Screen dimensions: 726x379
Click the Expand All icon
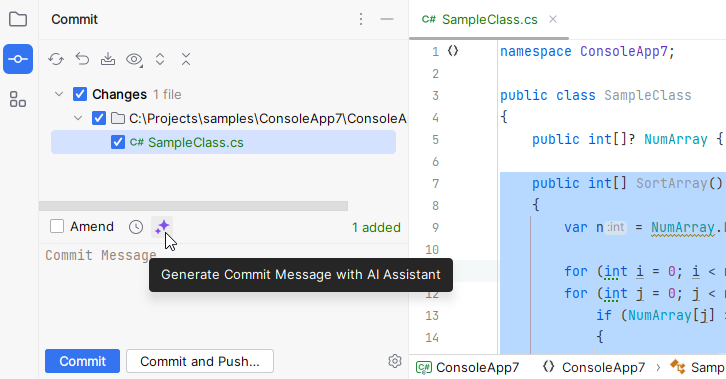160,59
